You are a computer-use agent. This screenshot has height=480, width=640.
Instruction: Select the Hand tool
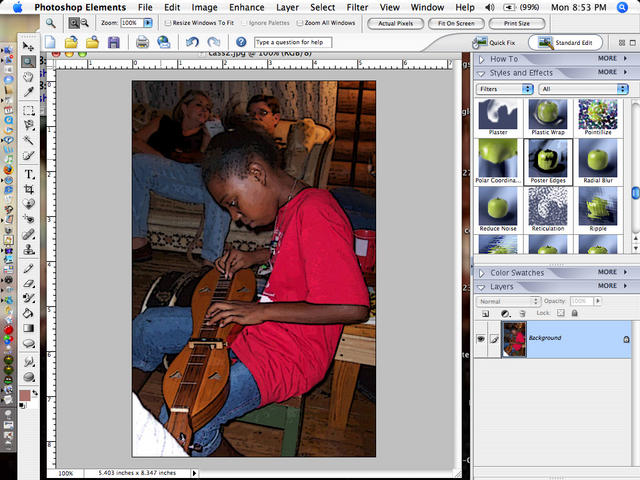tap(28, 77)
